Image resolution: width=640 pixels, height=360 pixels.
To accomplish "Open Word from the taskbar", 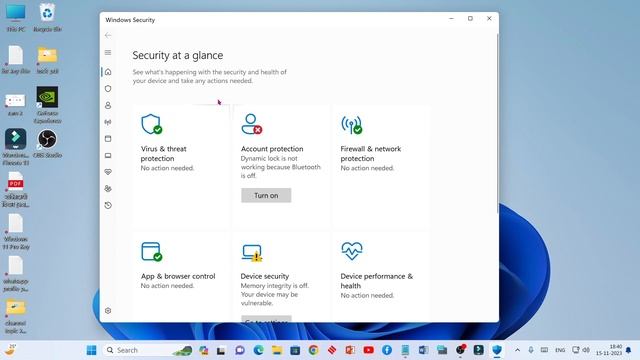I will pos(423,350).
